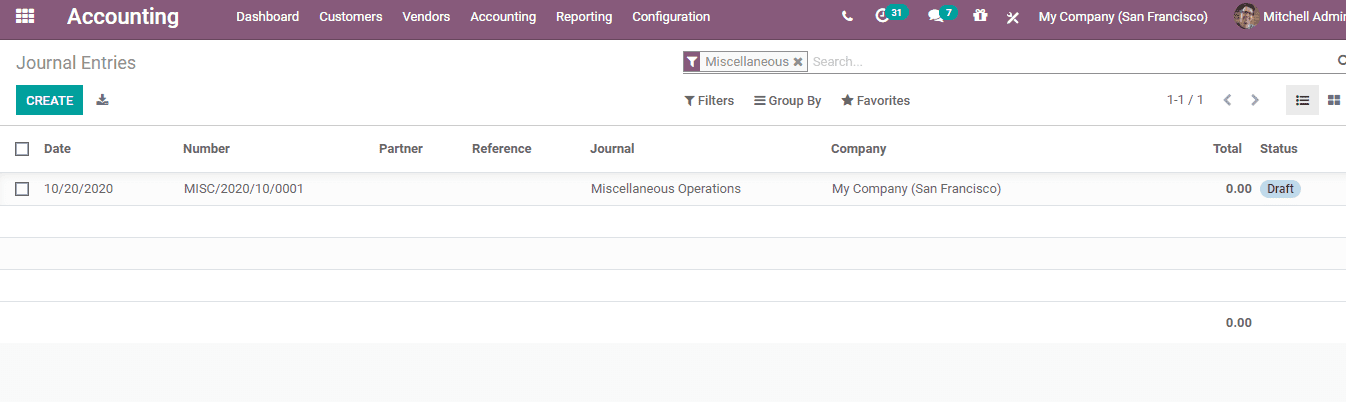The width and height of the screenshot is (1346, 402).
Task: Open the apps grid menu icon
Action: pyautogui.click(x=25, y=16)
